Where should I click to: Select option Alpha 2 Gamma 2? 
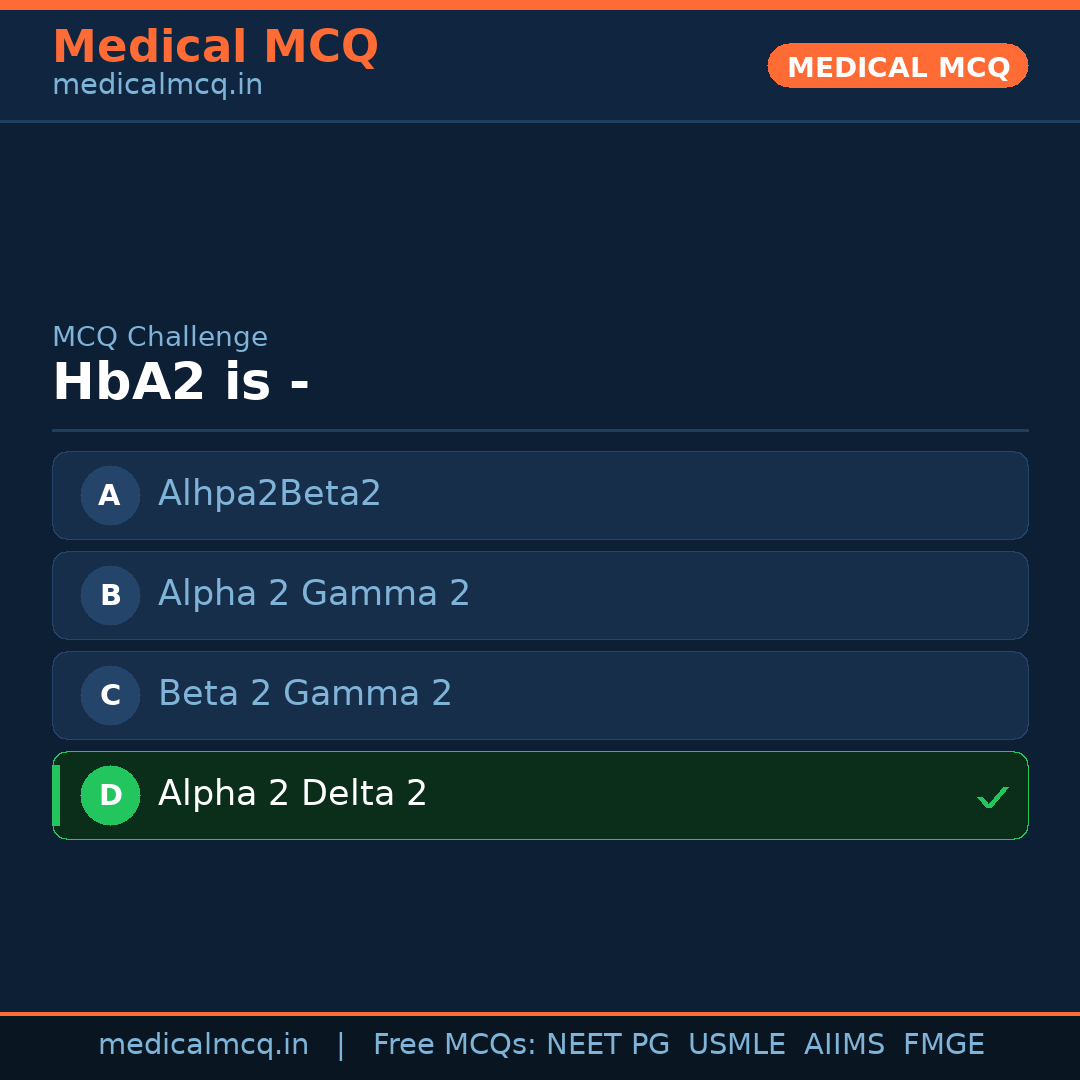click(x=314, y=594)
